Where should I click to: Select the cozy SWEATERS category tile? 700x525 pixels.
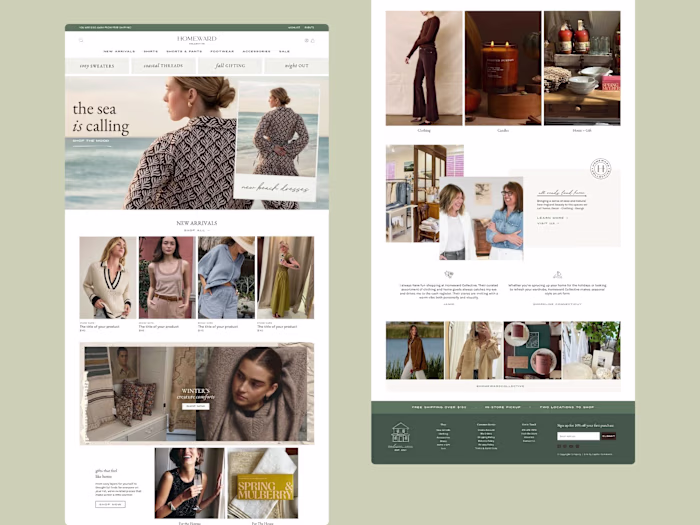(97, 66)
